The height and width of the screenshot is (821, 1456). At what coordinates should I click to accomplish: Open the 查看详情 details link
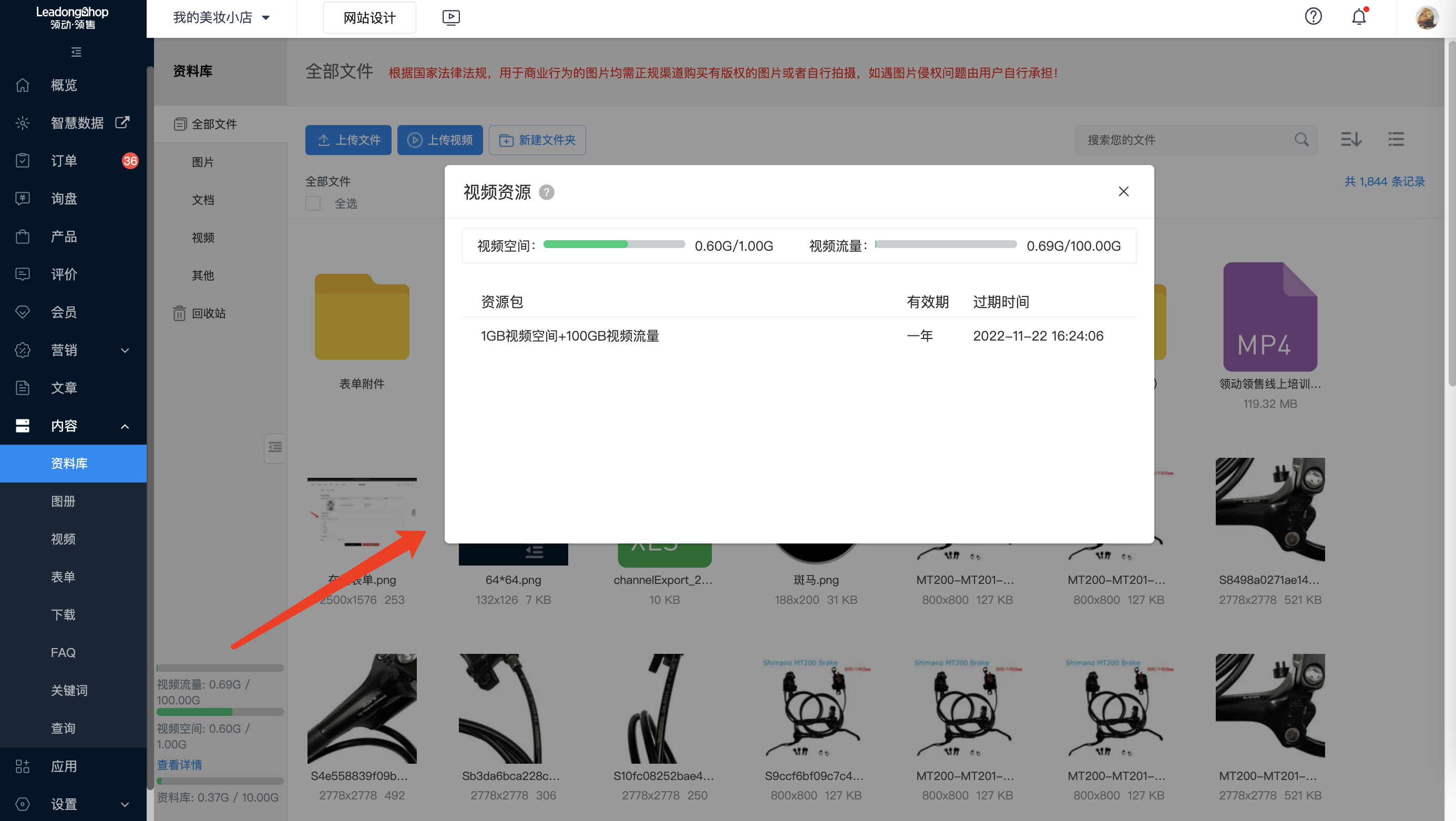pos(179,764)
